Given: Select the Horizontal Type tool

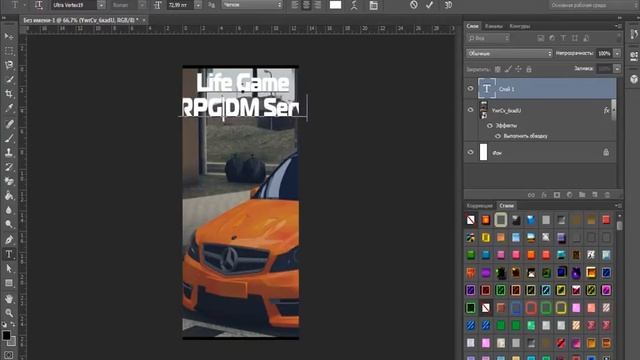Looking at the screenshot, I should tap(9, 254).
